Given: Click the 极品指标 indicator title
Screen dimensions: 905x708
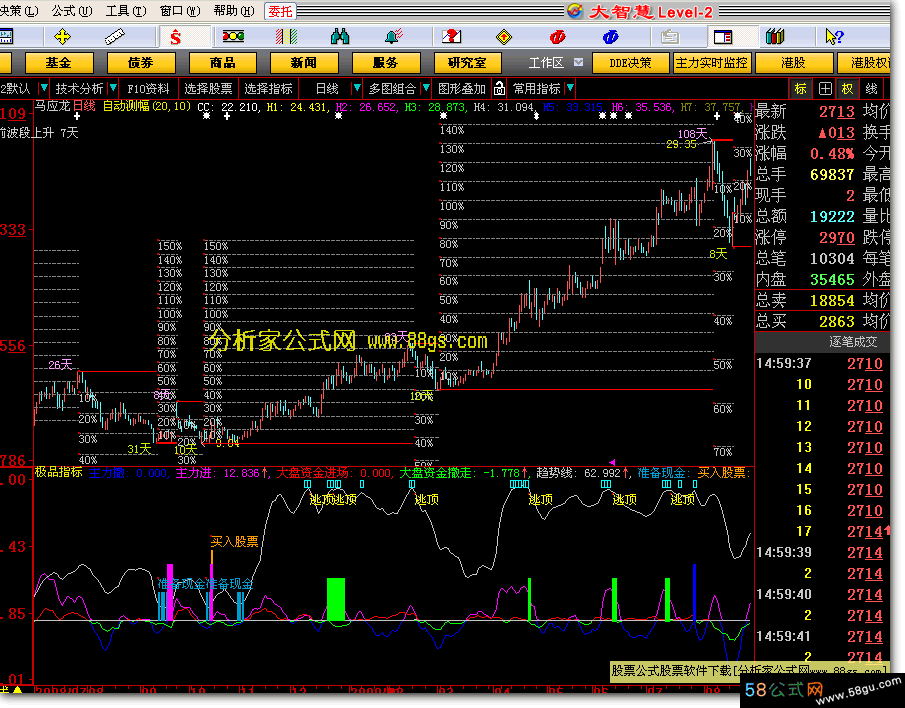Looking at the screenshot, I should [x=59, y=472].
